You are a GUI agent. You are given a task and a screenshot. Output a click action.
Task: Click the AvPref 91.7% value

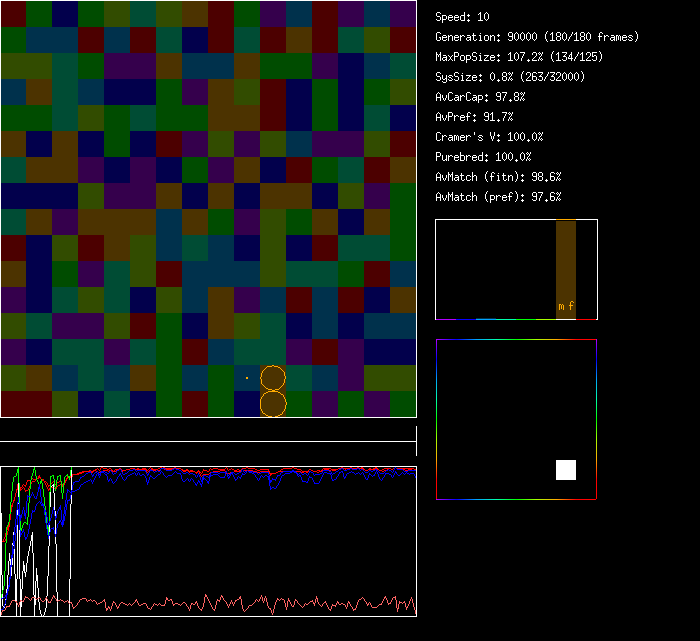pos(475,117)
